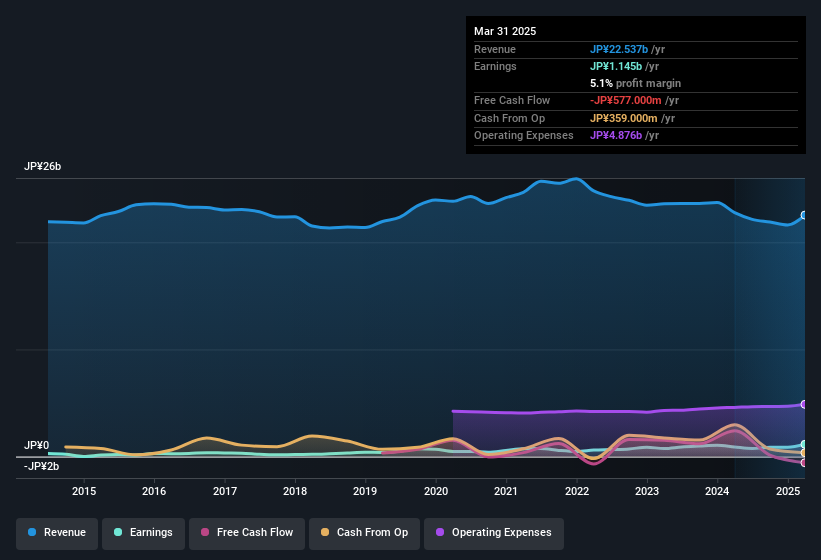The image size is (821, 560).
Task: Click the Operating Expenses label in tooltip
Action: (524, 136)
